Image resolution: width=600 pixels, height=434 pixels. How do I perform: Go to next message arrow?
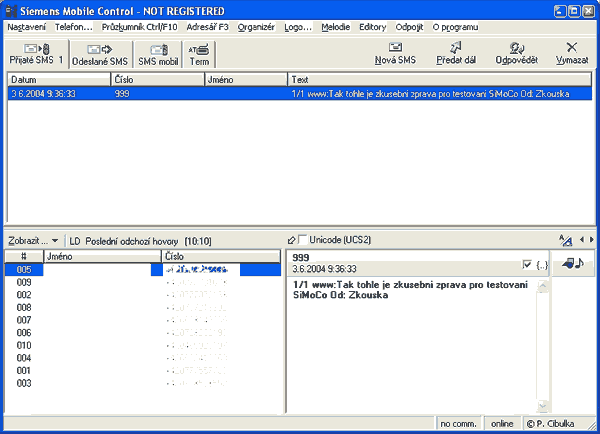(x=592, y=240)
